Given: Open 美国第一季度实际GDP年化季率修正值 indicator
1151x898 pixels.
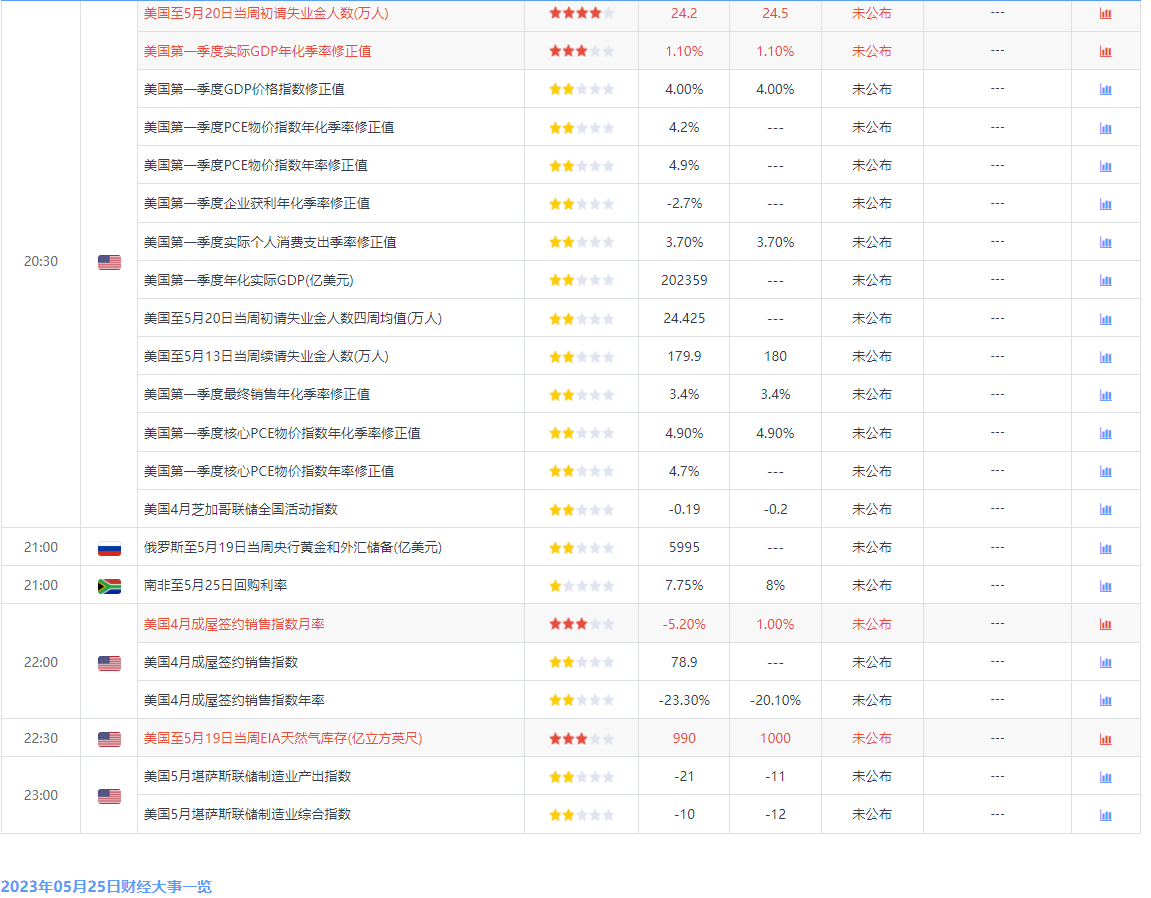Looking at the screenshot, I should point(257,51).
